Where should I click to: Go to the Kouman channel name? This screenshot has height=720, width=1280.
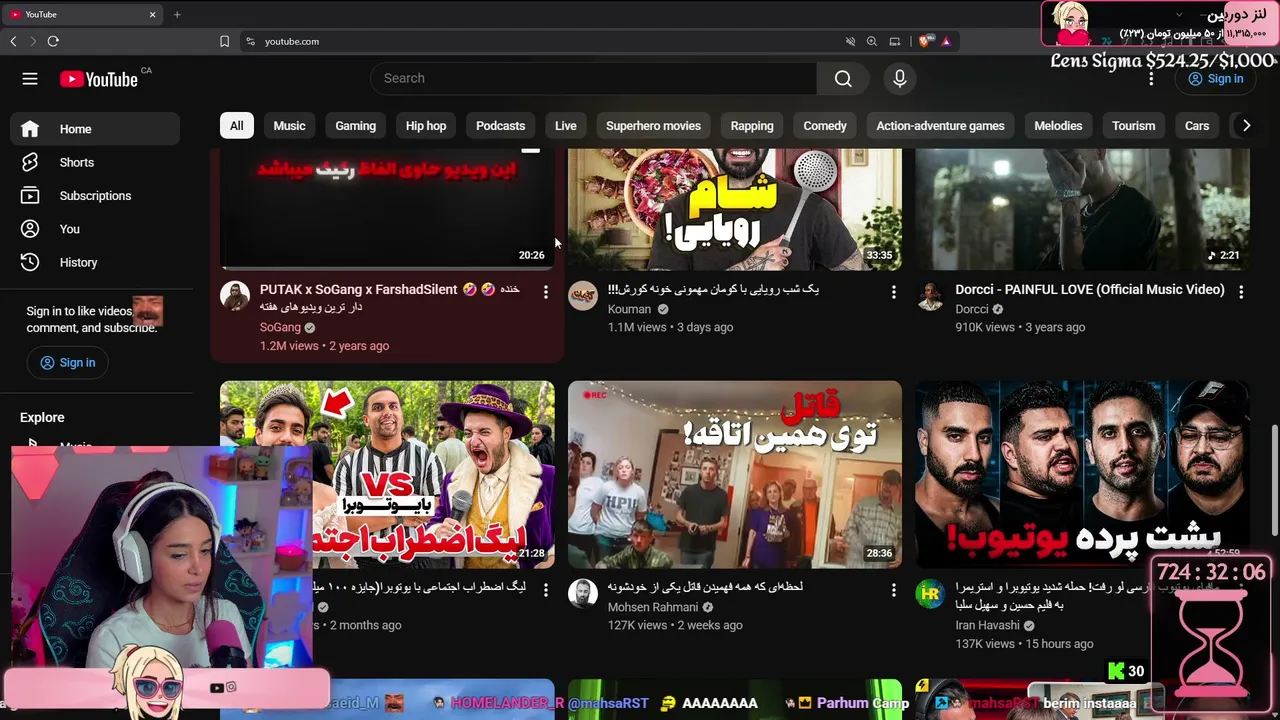click(x=629, y=309)
